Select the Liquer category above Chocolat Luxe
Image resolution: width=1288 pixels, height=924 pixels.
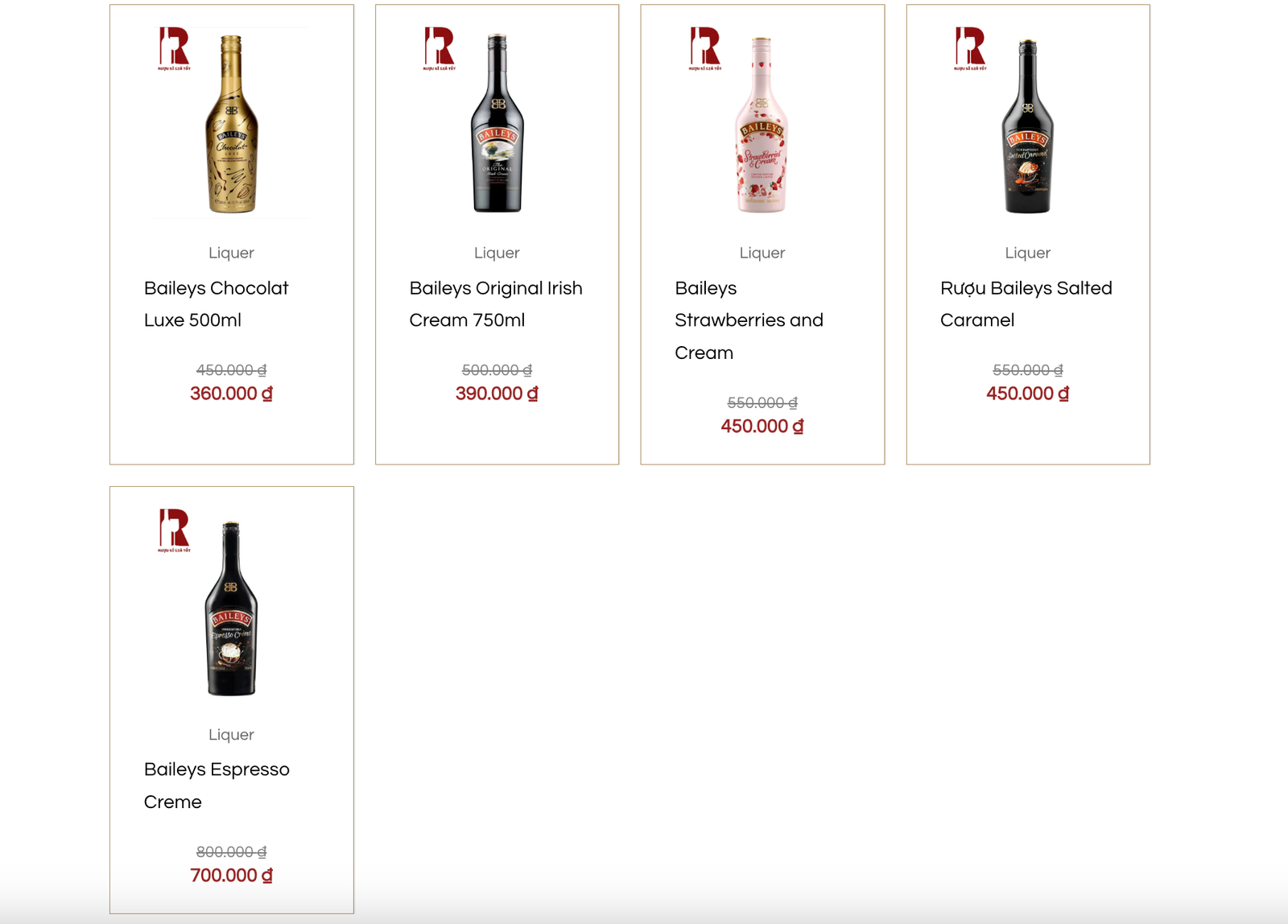tap(231, 253)
